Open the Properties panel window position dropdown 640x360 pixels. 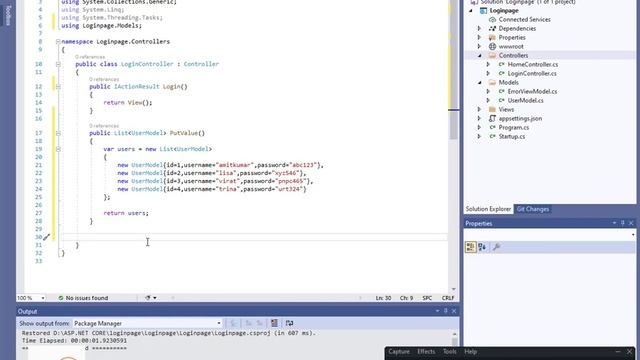614,223
